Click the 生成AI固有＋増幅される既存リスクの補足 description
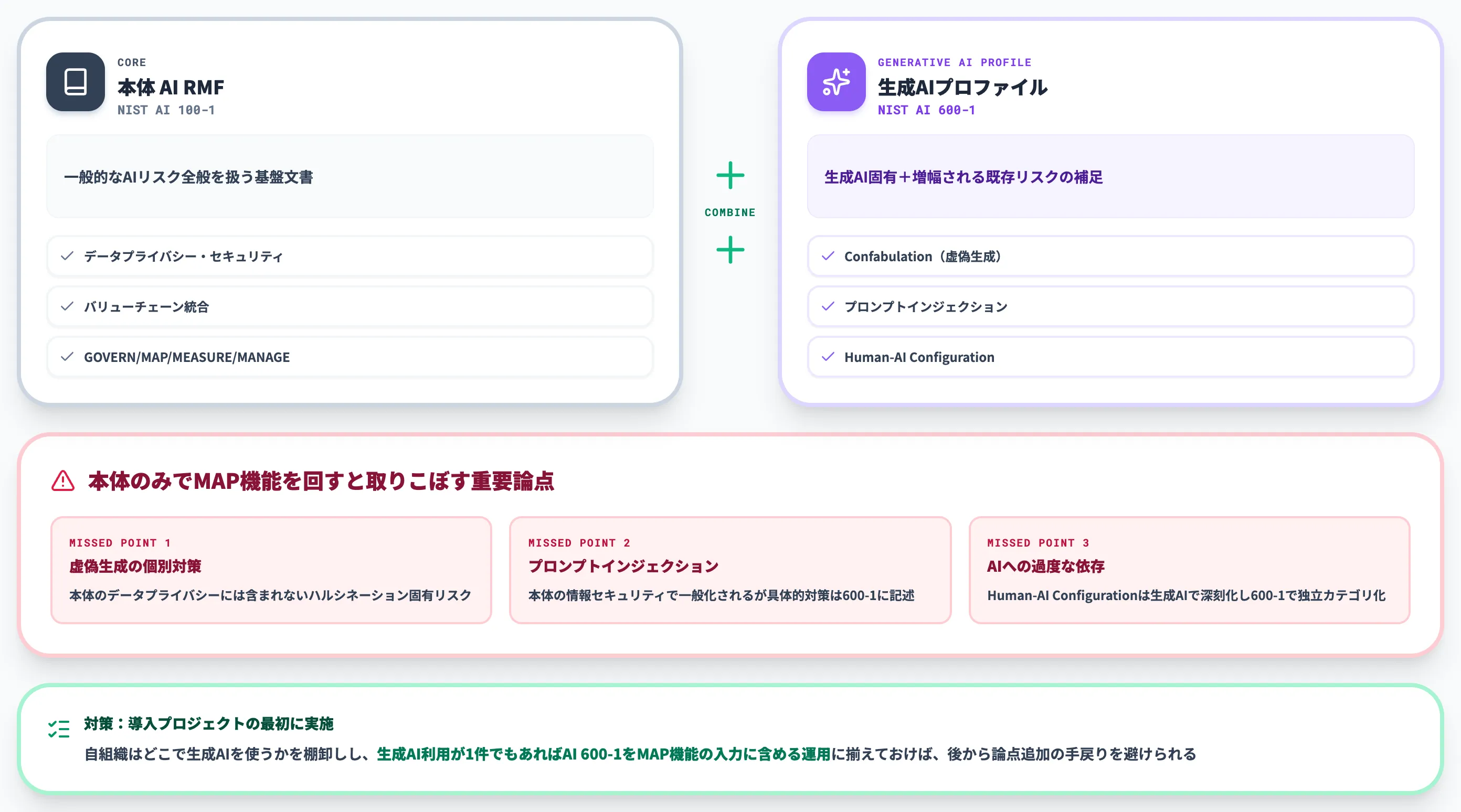 [x=963, y=177]
